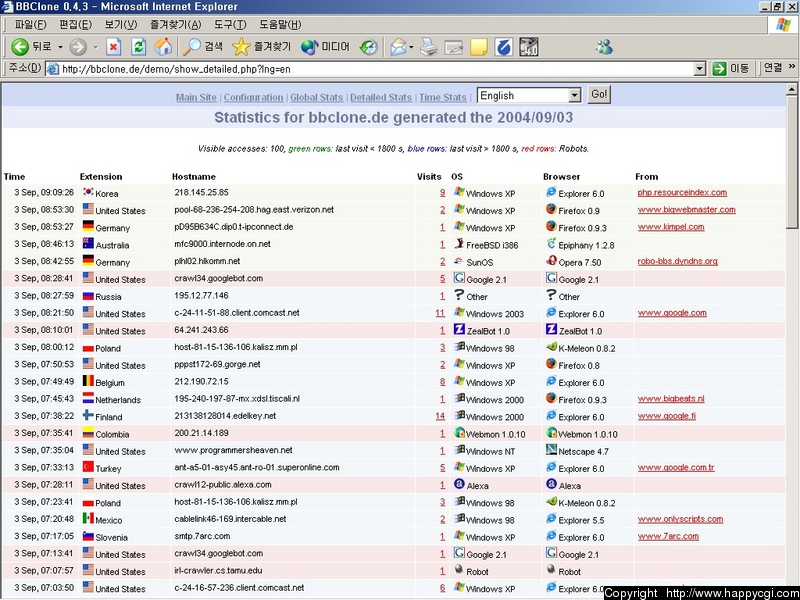Click the SunOS operating system icon

(459, 261)
